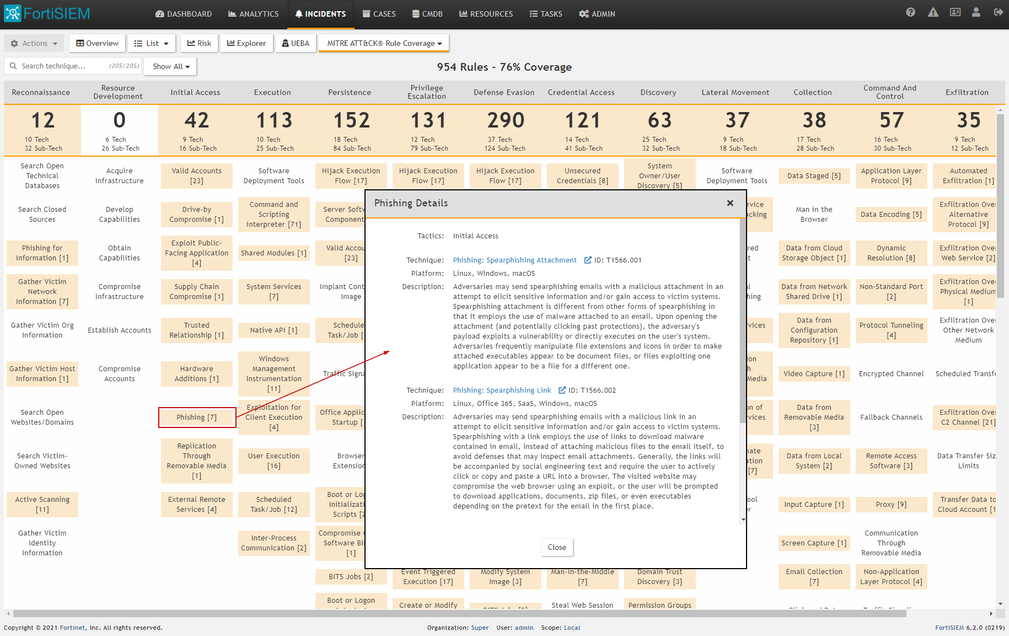Select Proxy [9] technique
The height and width of the screenshot is (636, 1009).
891,504
